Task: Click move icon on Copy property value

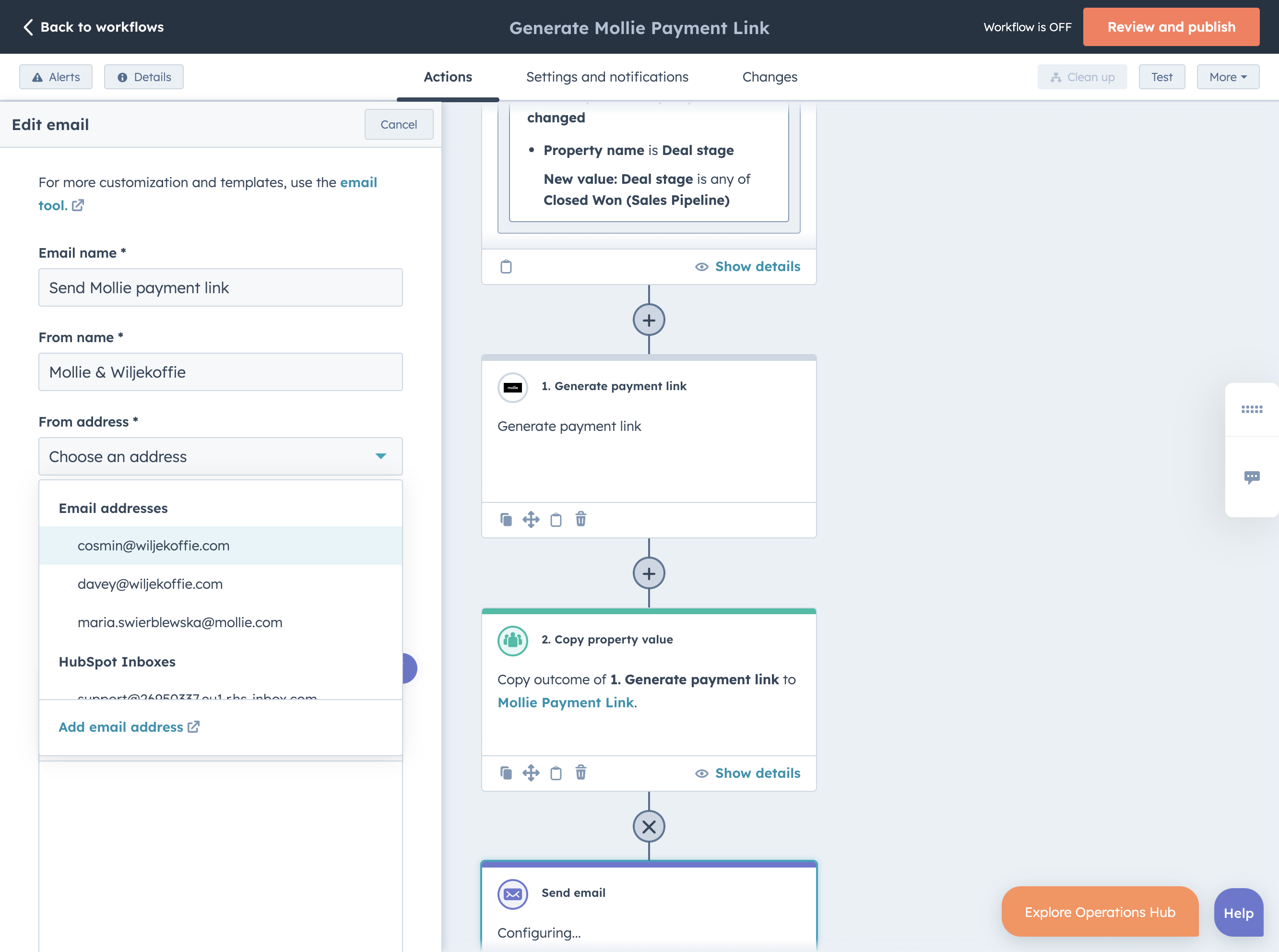Action: pos(531,773)
